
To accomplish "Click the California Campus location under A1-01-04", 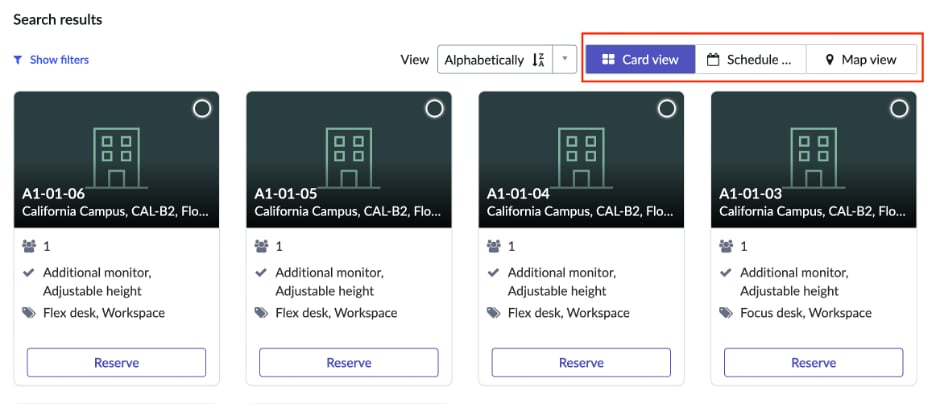I will [580, 211].
